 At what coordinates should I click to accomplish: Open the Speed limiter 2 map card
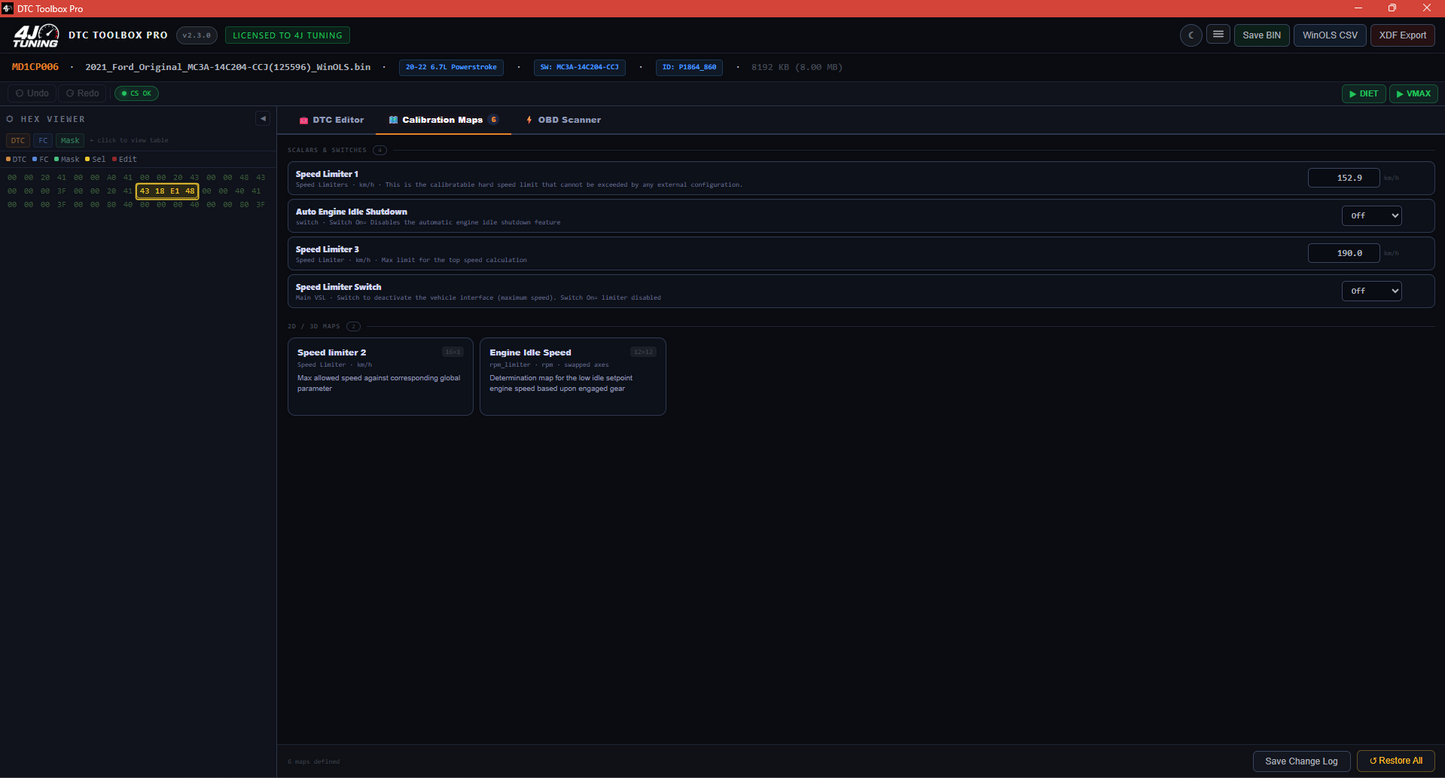point(380,376)
